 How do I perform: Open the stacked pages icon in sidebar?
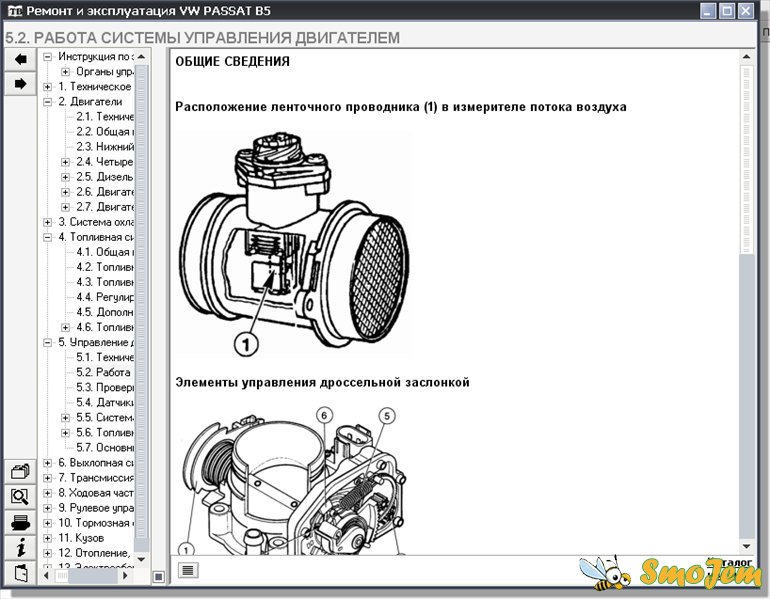20,472
